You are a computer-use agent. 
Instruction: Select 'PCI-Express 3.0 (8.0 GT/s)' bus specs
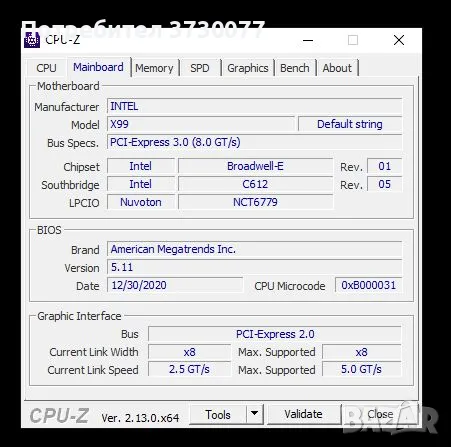[x=254, y=142]
